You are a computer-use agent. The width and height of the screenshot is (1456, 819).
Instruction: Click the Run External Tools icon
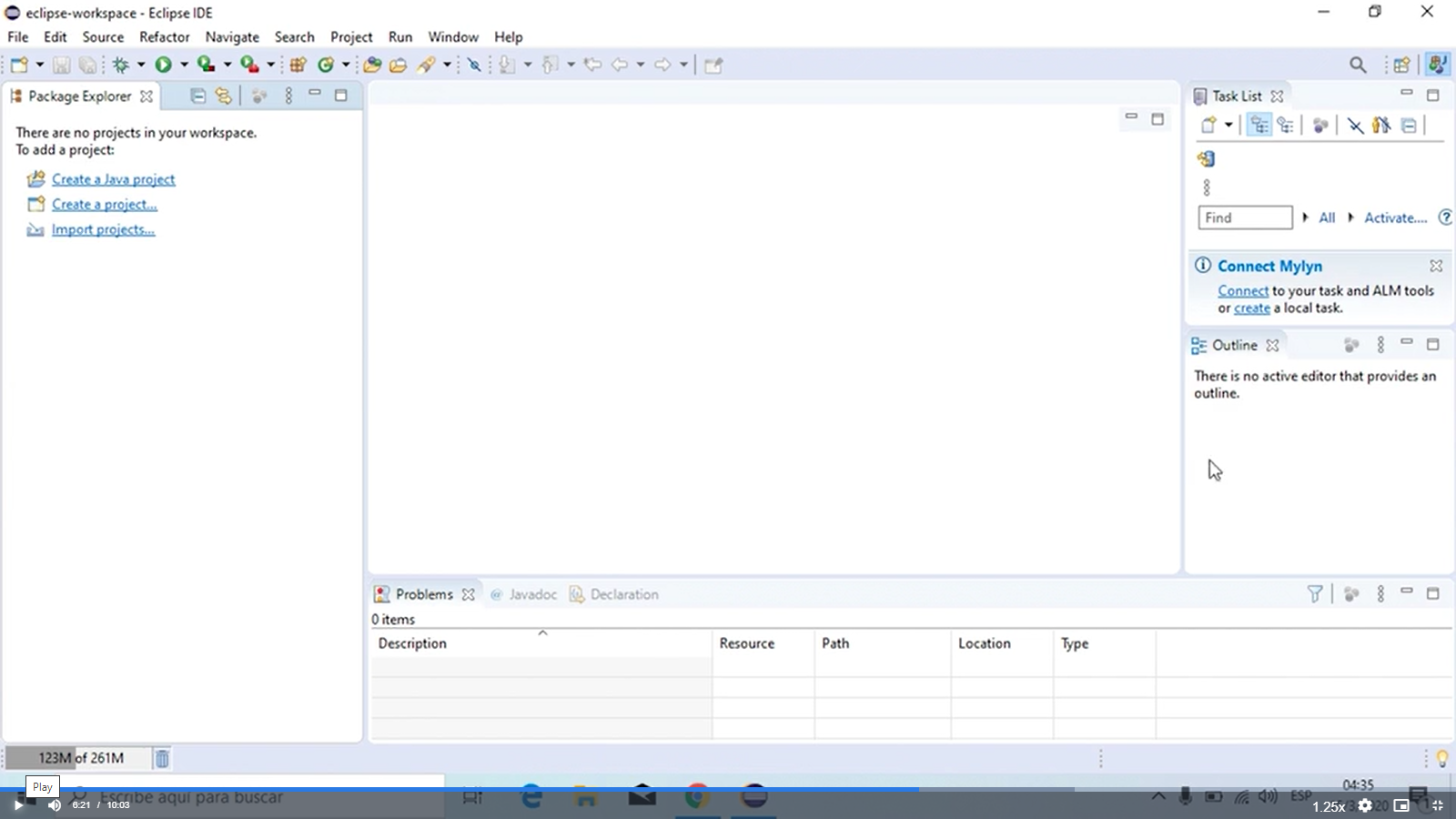(x=249, y=65)
